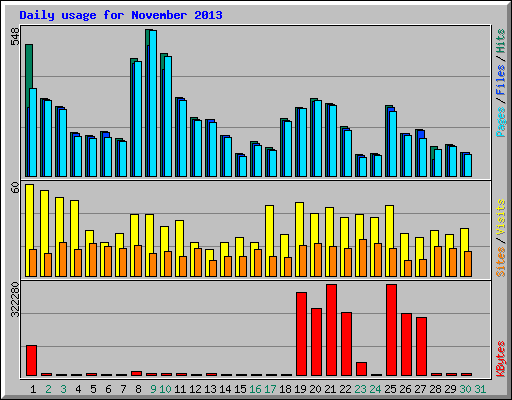Select the red KBytes bar for day 27
This screenshot has height=400, width=512.
point(421,347)
